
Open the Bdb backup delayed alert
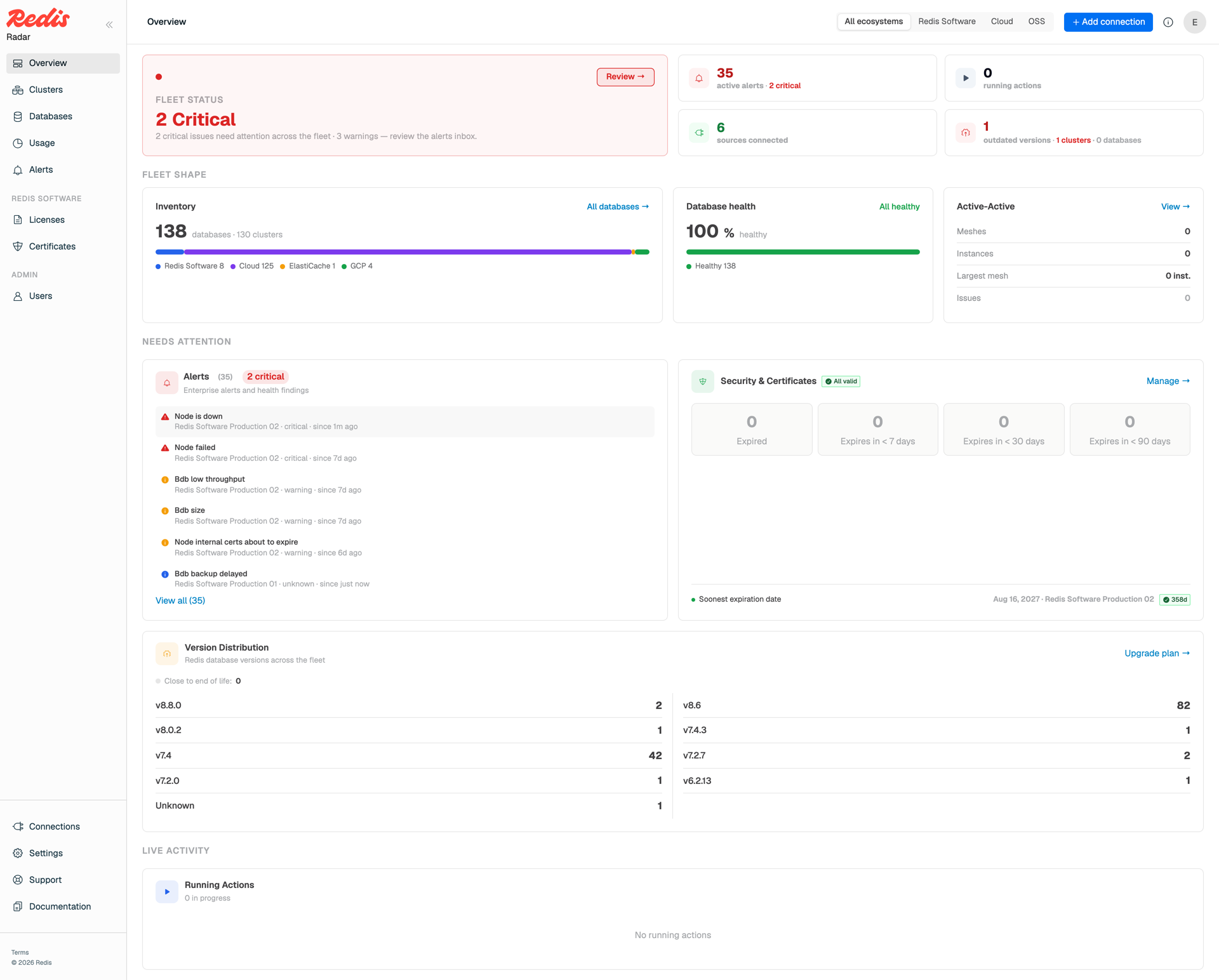[405, 578]
